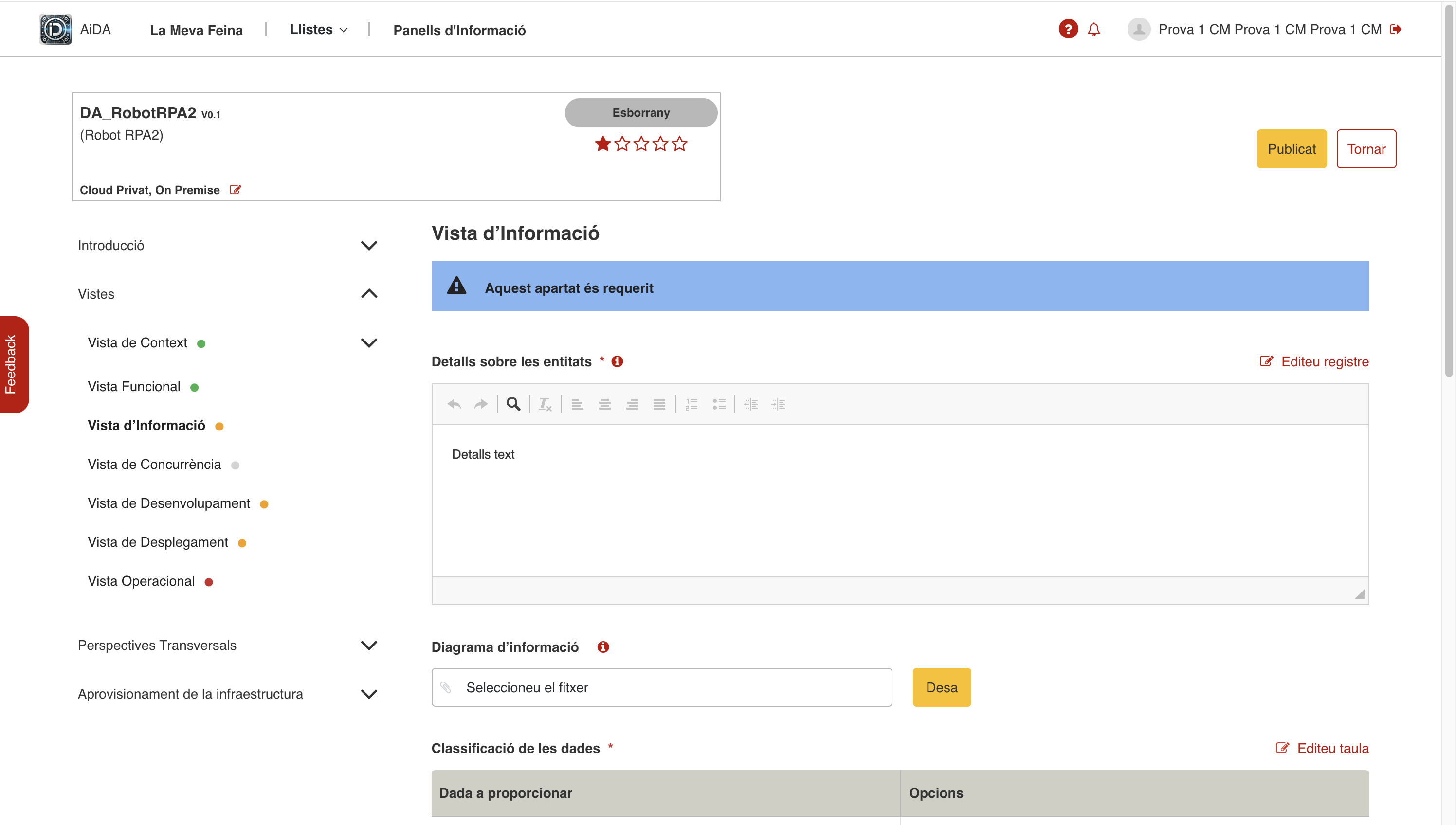1456x825 pixels.
Task: Apply center alignment in the editor toolbar
Action: click(604, 404)
